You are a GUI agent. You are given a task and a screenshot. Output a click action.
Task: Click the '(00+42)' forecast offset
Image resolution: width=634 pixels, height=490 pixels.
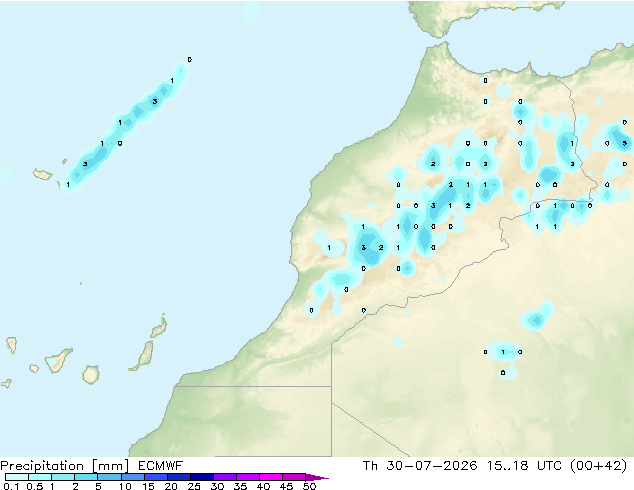tap(599, 466)
